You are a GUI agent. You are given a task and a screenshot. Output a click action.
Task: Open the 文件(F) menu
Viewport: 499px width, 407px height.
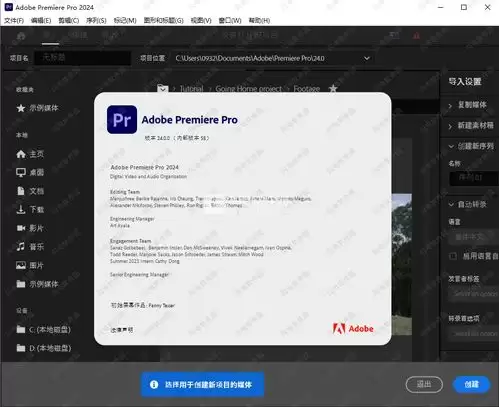click(x=14, y=21)
